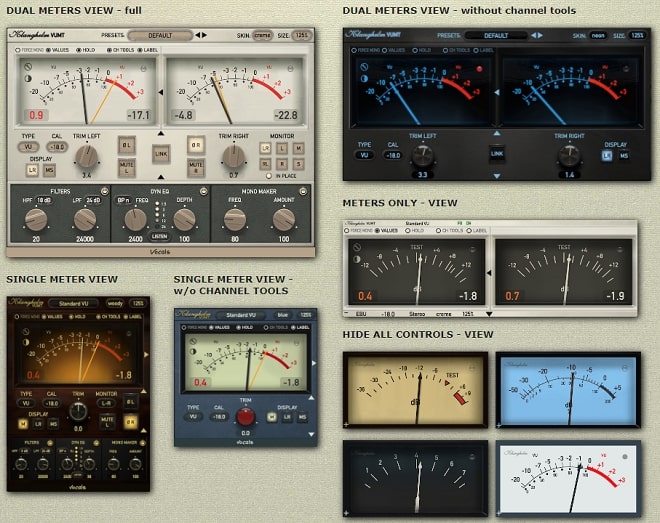
Task: Toggle CH TOOLS option in creme full view
Action: tap(109, 50)
